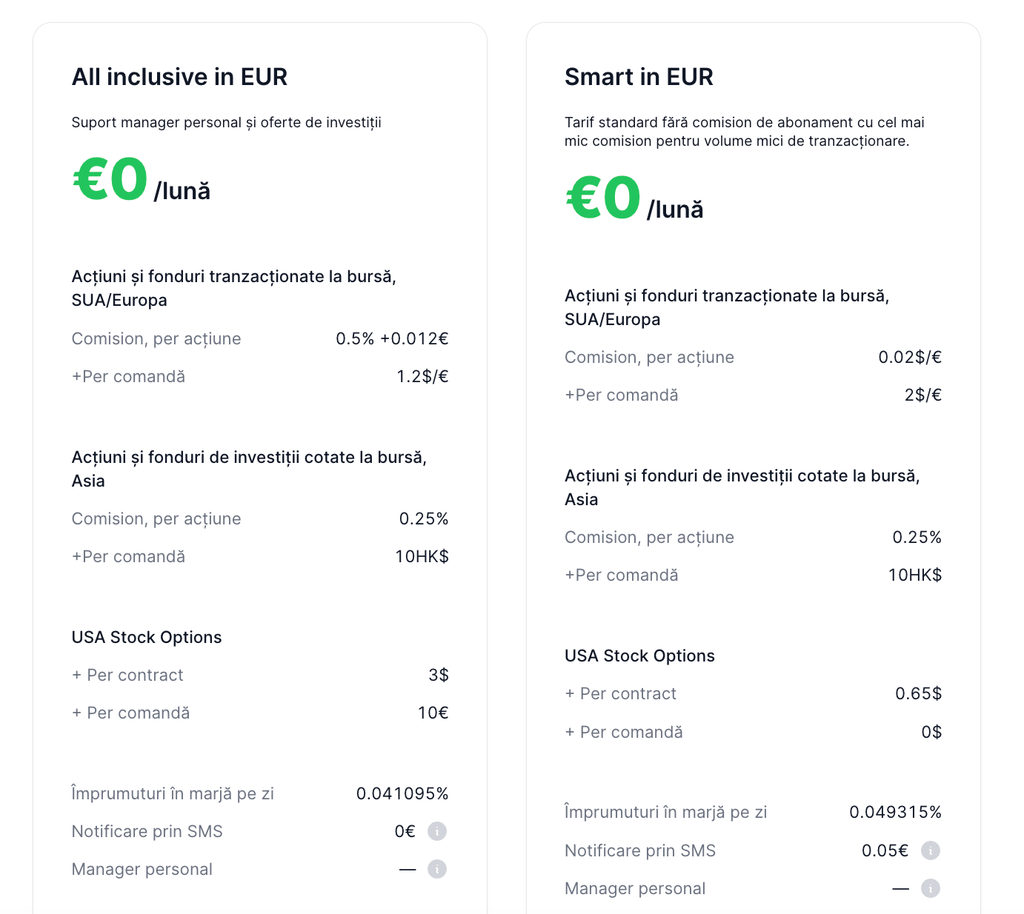The width and height of the screenshot is (1024, 914).
Task: Click USA Stock Options heading in Smart plan
Action: 639,656
